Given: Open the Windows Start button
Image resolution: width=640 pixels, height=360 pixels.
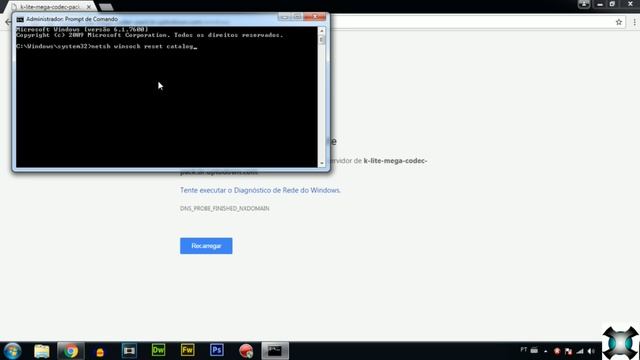Looking at the screenshot, I should point(12,351).
